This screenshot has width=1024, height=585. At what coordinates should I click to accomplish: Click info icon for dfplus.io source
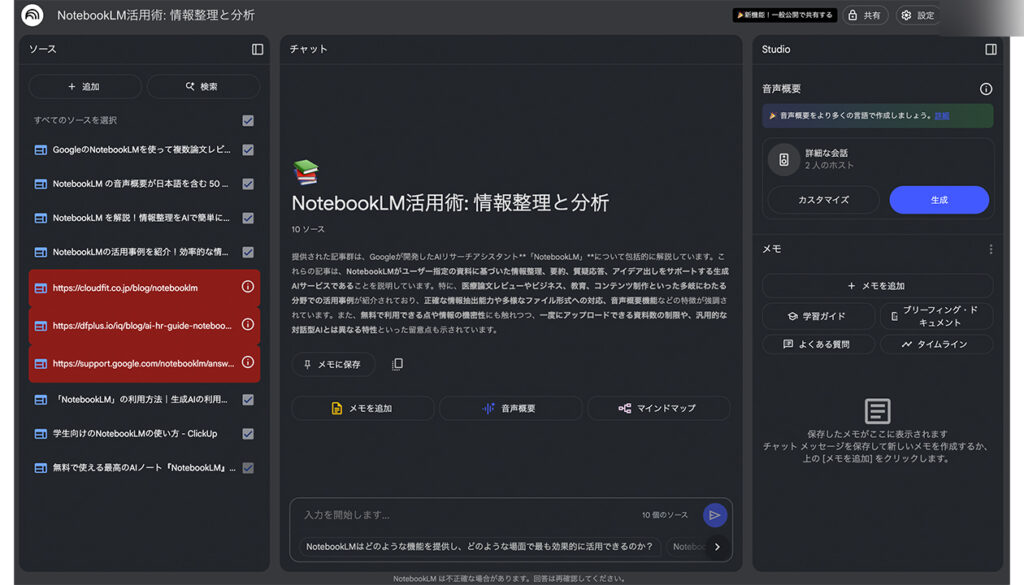tap(248, 324)
